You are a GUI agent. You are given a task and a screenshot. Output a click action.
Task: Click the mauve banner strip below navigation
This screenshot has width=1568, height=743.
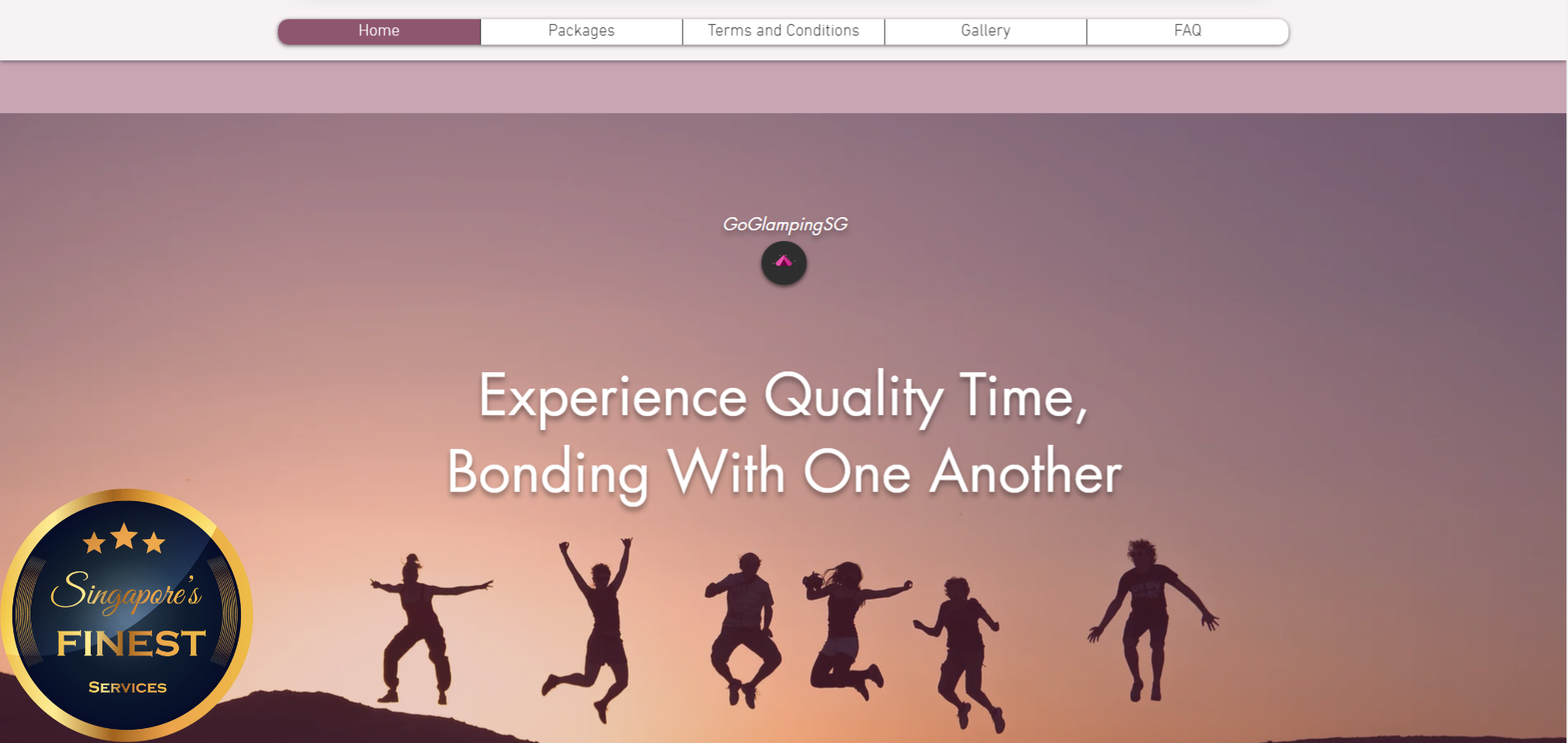pyautogui.click(x=783, y=87)
